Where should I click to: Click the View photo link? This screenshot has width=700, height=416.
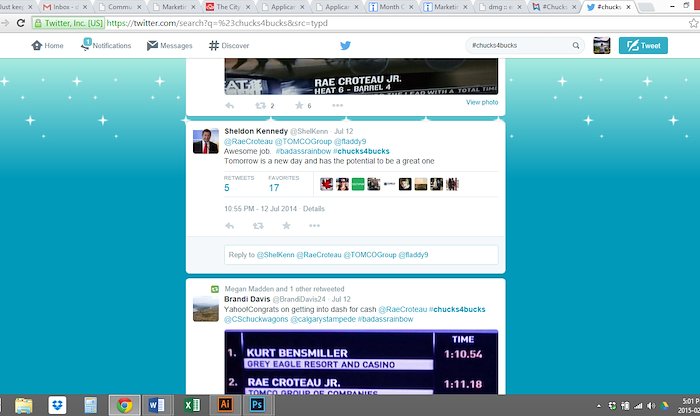[x=482, y=102]
